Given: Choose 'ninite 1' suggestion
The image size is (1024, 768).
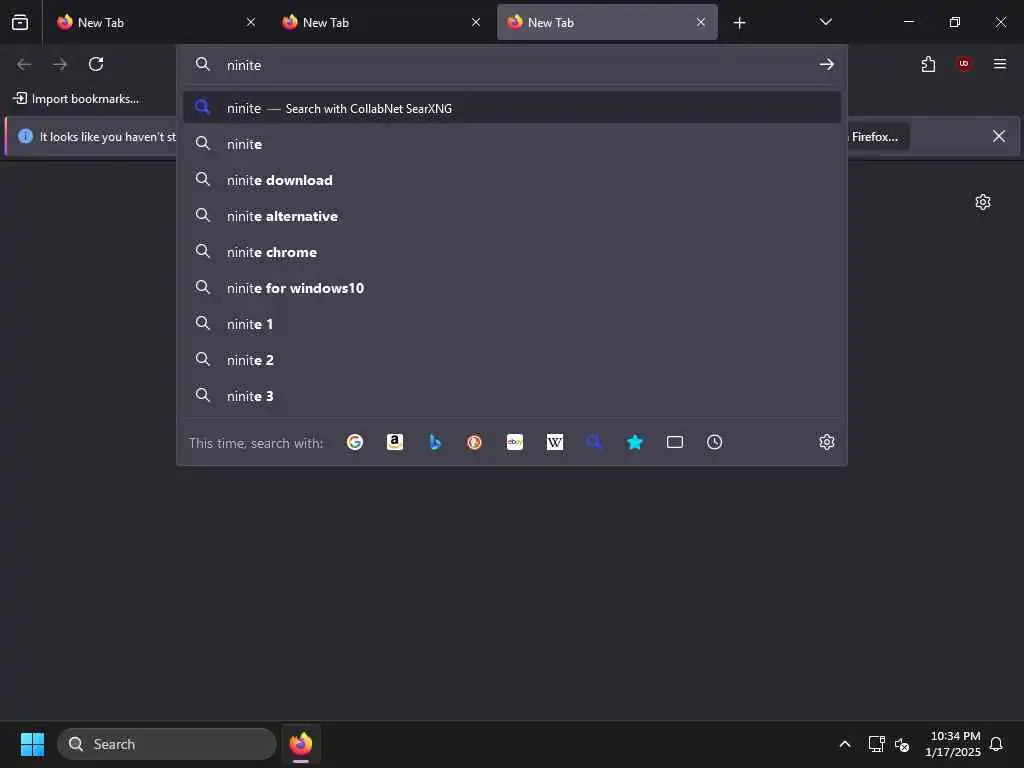Looking at the screenshot, I should 512,323.
